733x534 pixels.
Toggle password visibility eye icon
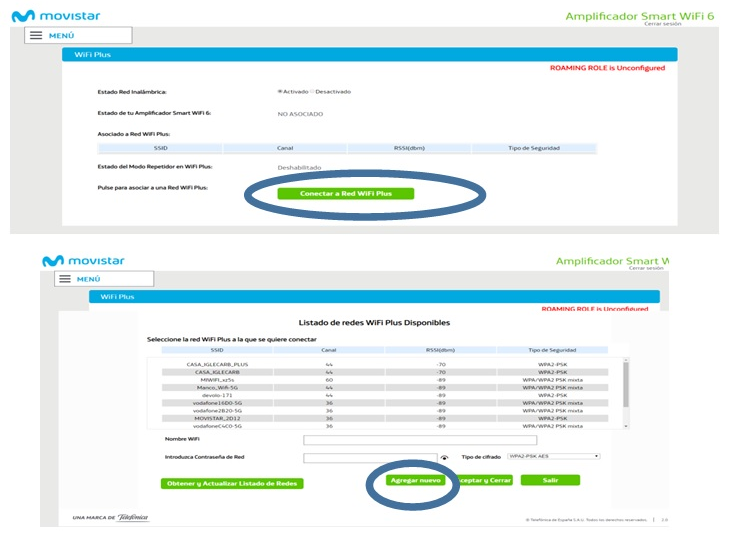[x=444, y=458]
